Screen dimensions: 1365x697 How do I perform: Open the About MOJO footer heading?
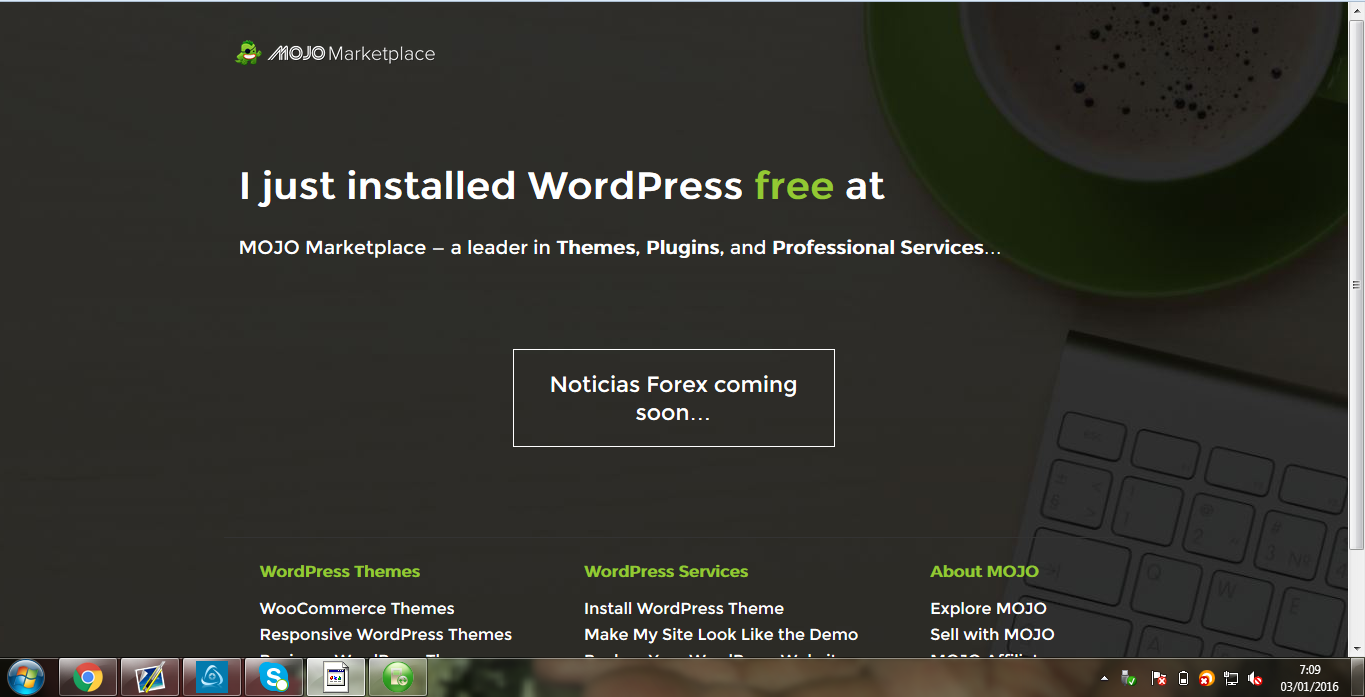click(x=984, y=572)
